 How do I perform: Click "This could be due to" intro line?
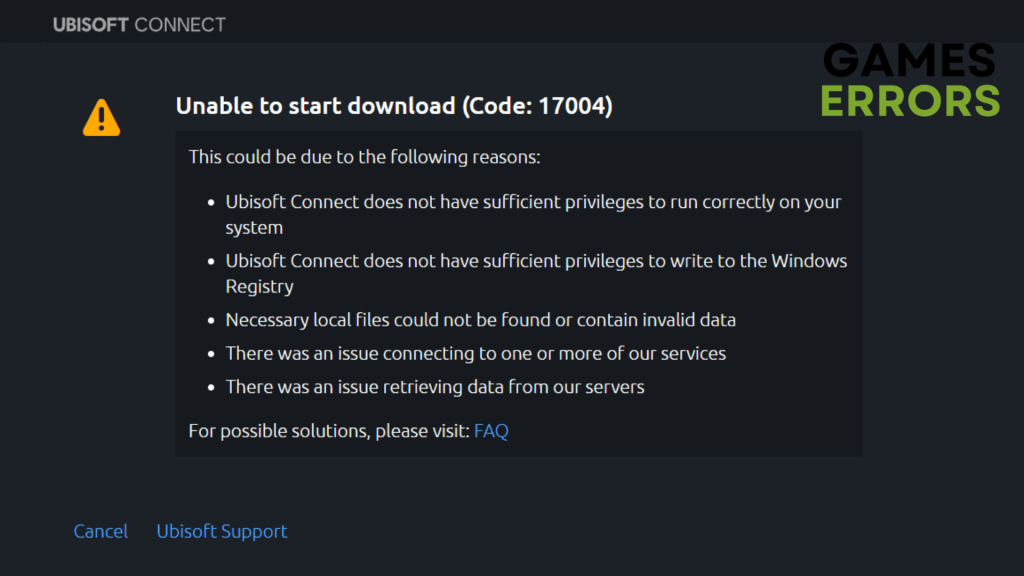point(364,157)
